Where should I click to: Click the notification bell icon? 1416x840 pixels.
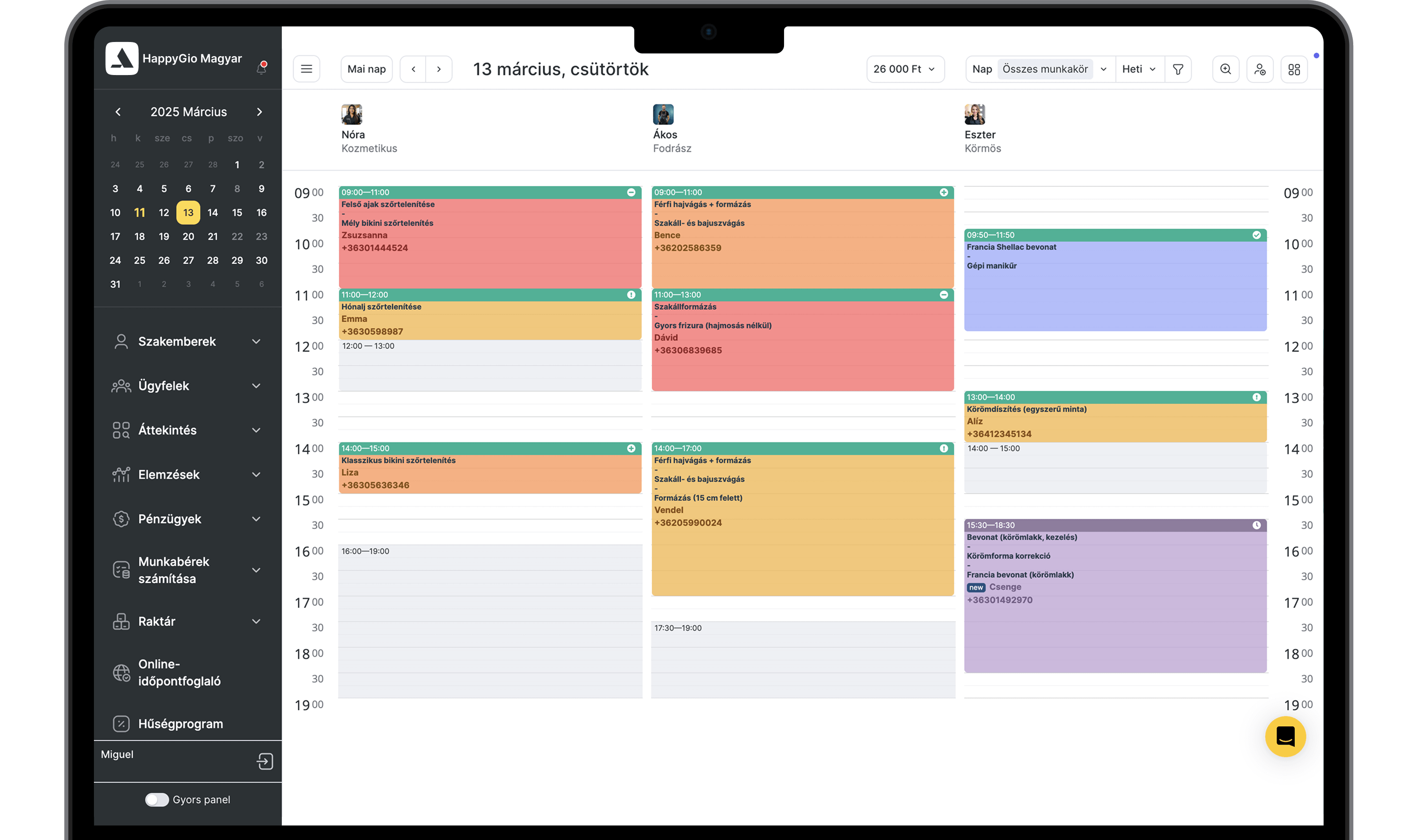point(261,68)
